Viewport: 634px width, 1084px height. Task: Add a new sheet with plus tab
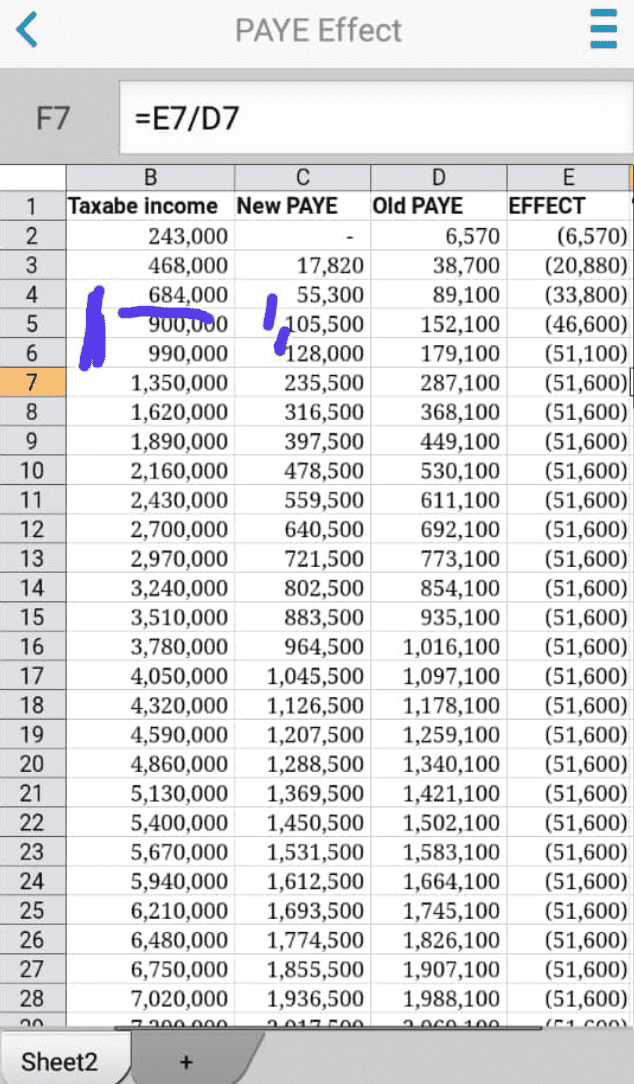tap(187, 1061)
